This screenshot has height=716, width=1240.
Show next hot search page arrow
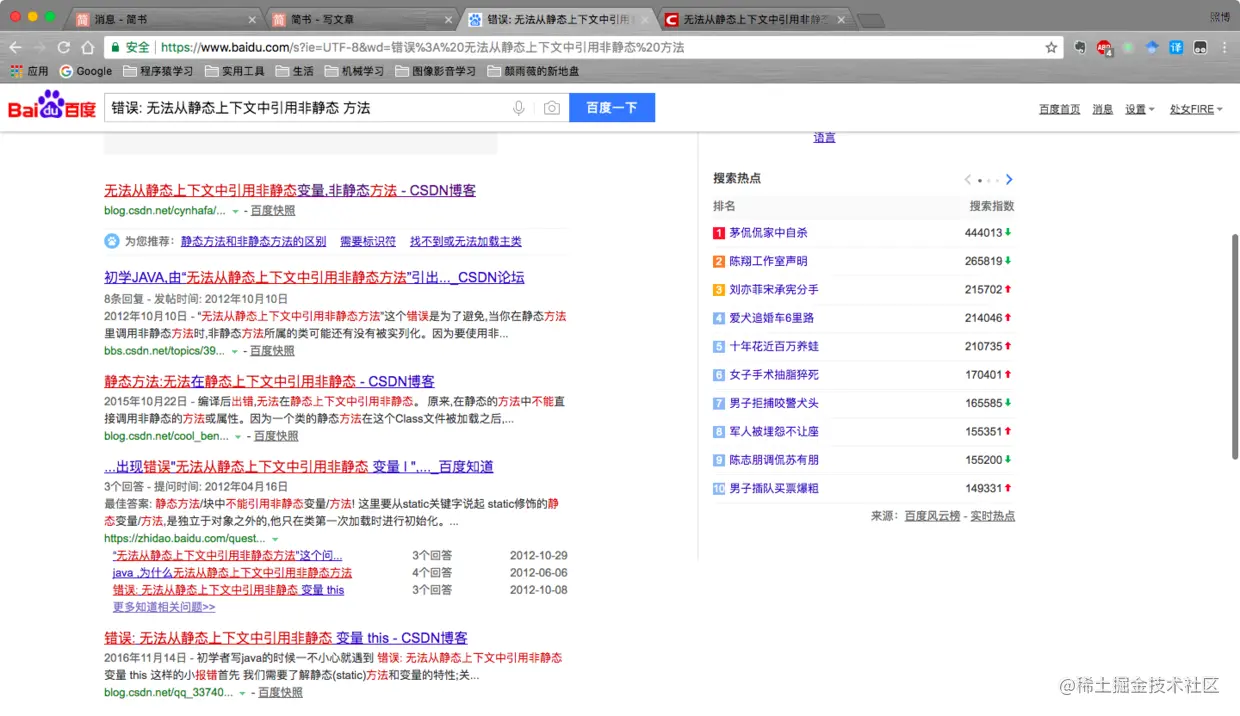[x=1009, y=180]
